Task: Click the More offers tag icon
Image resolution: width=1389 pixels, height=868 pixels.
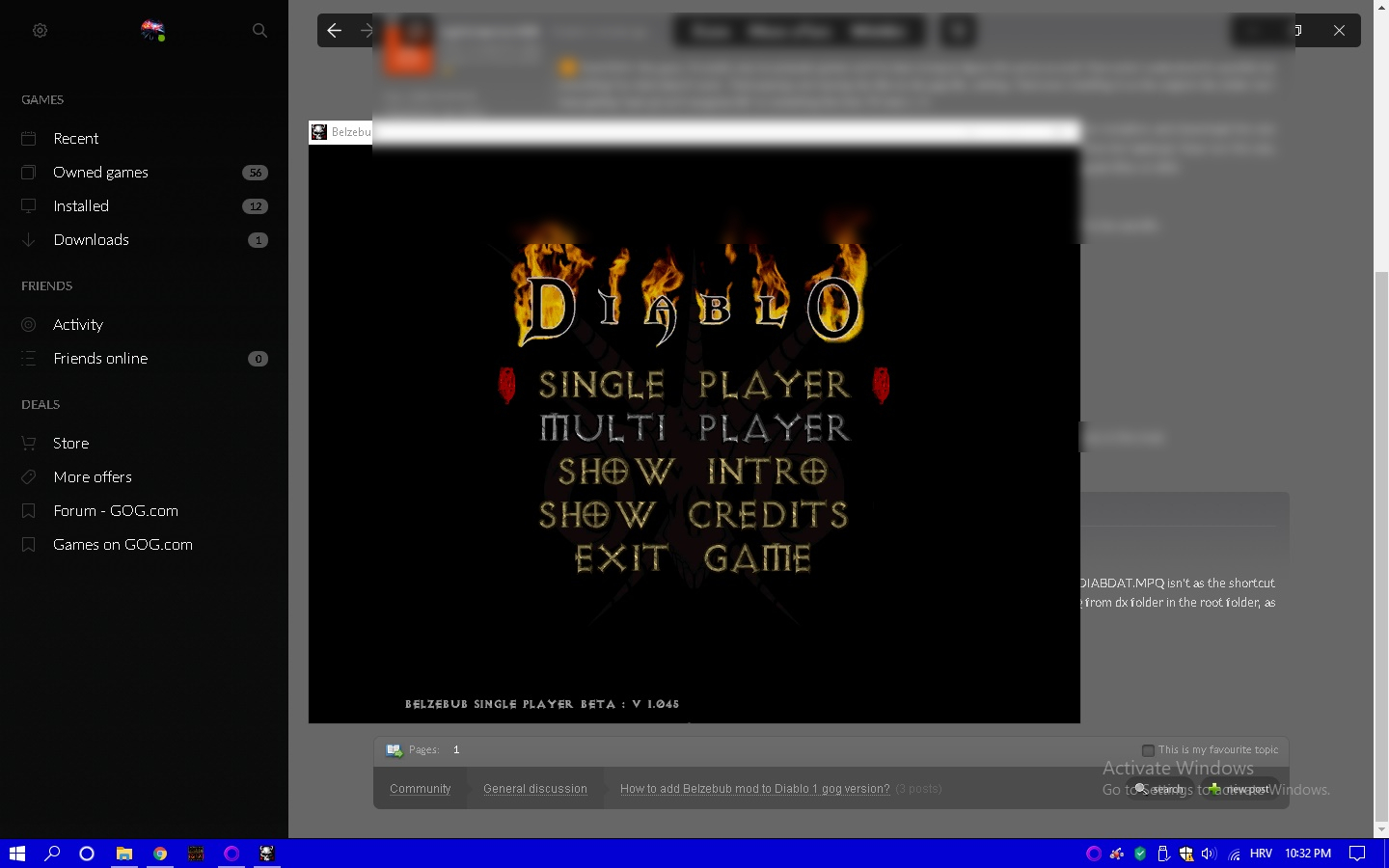Action: click(29, 477)
